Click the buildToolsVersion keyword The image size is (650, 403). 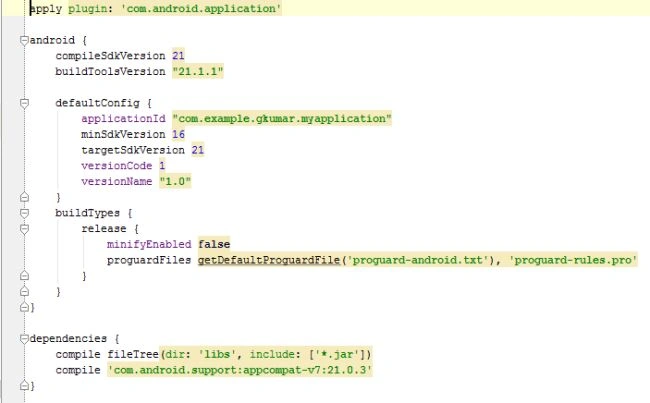[110, 71]
